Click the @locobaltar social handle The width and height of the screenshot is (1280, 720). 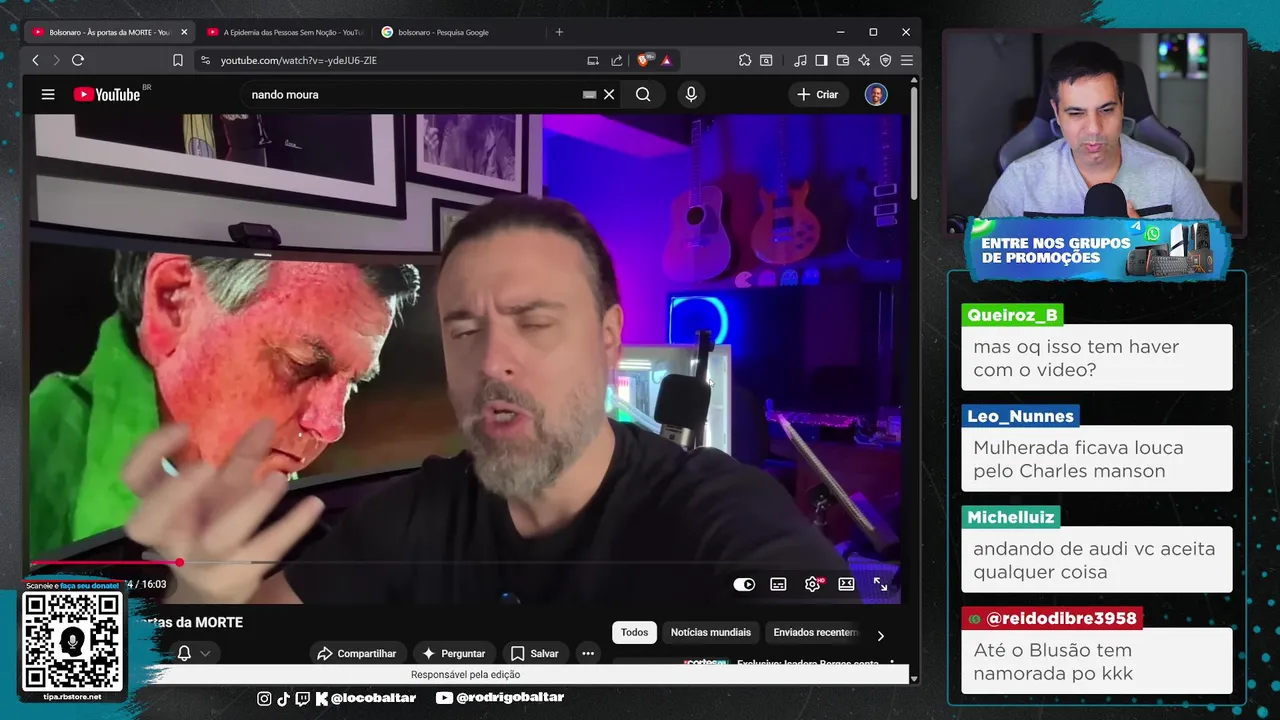[x=372, y=698]
